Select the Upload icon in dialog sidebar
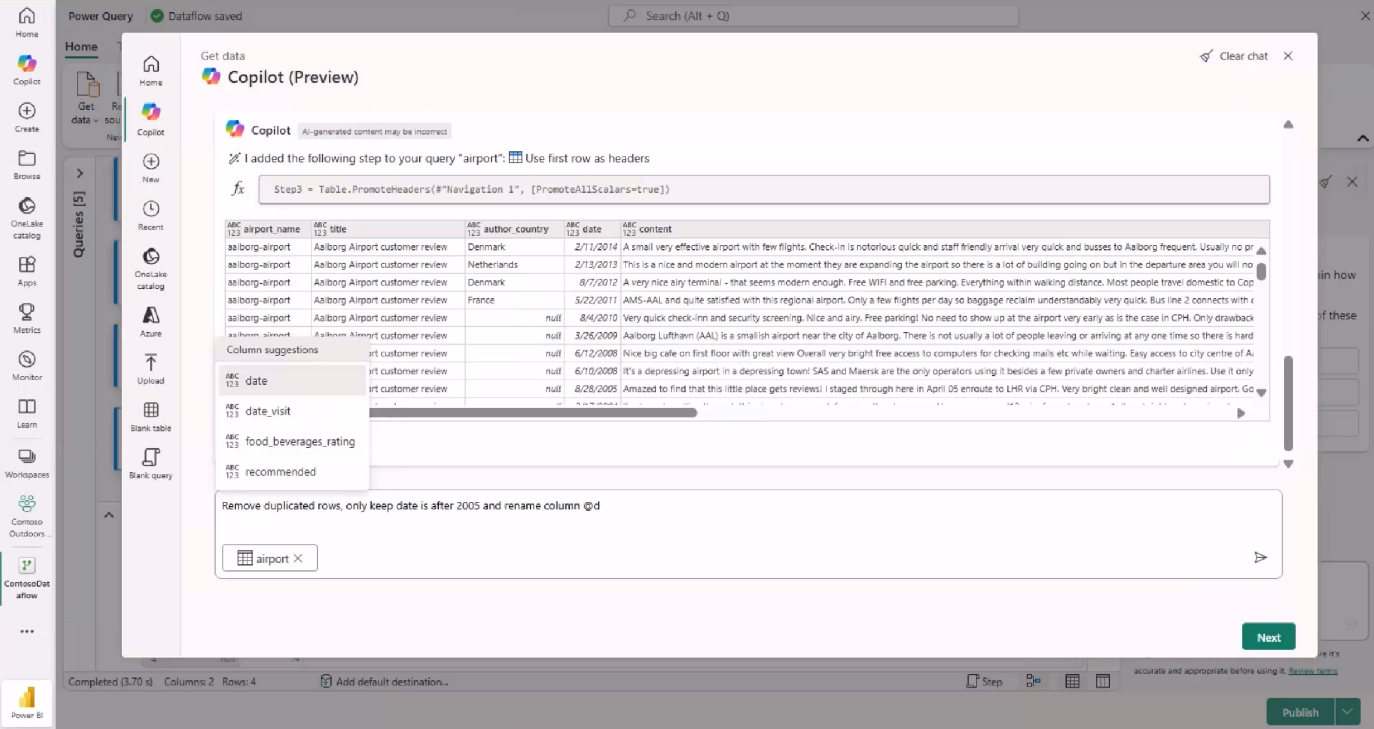This screenshot has width=1374, height=729. click(151, 367)
